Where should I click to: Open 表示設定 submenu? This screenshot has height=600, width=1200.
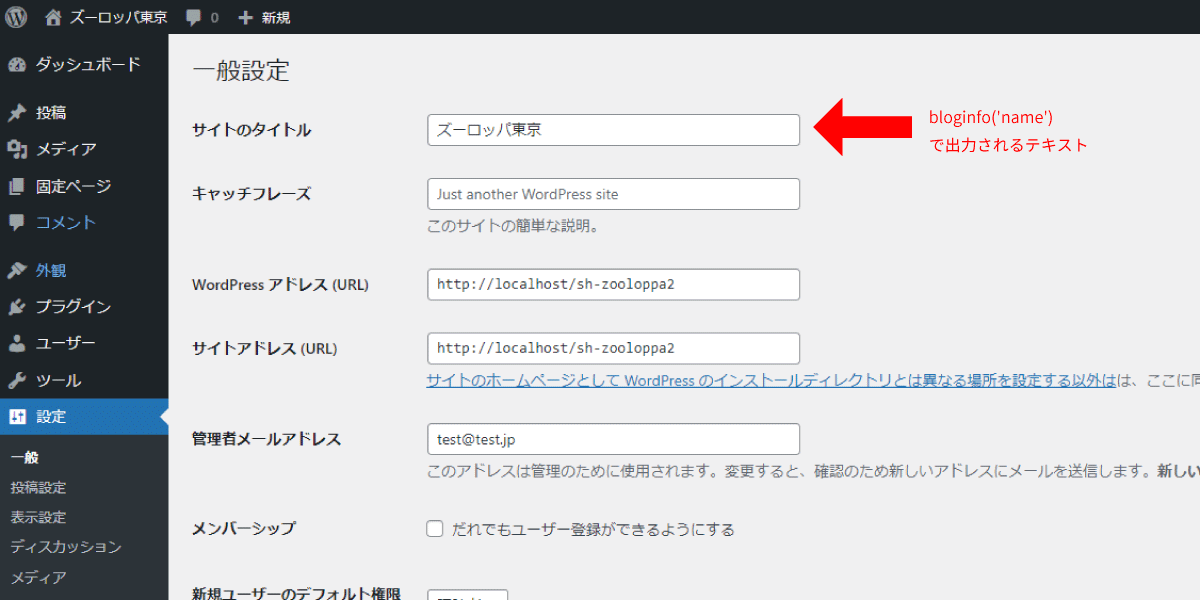coord(38,517)
